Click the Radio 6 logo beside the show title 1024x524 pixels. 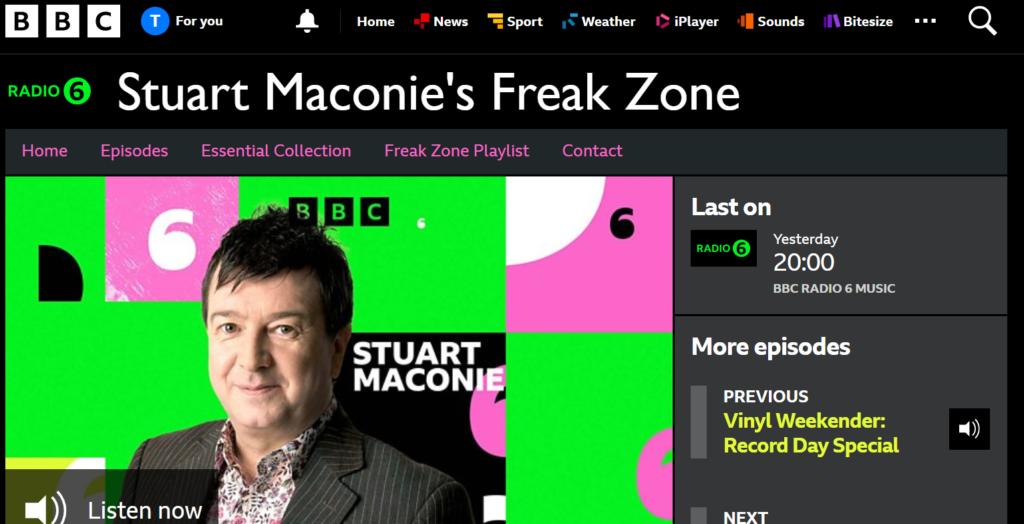pyautogui.click(x=49, y=91)
